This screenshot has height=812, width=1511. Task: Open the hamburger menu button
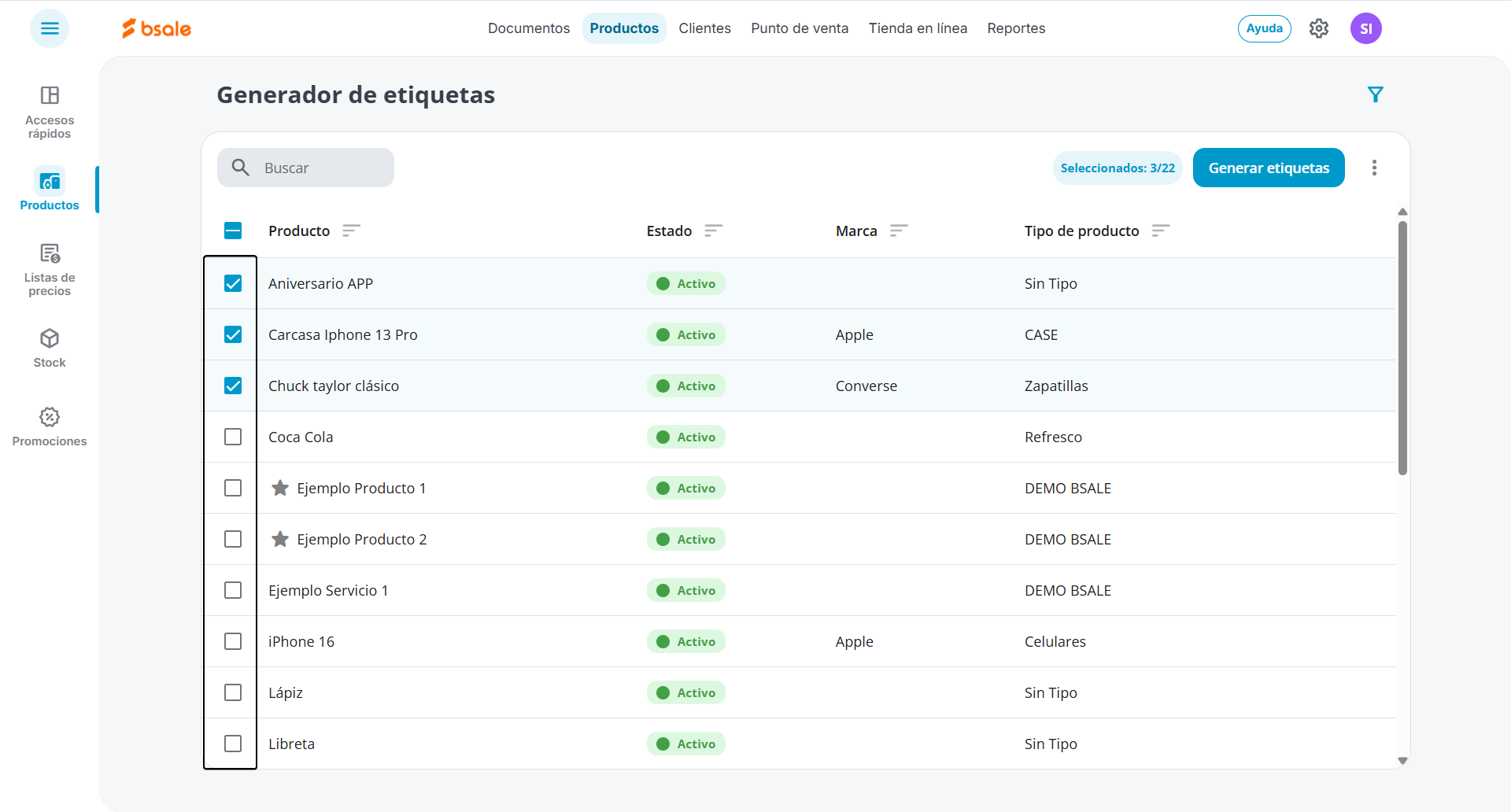[x=50, y=28]
